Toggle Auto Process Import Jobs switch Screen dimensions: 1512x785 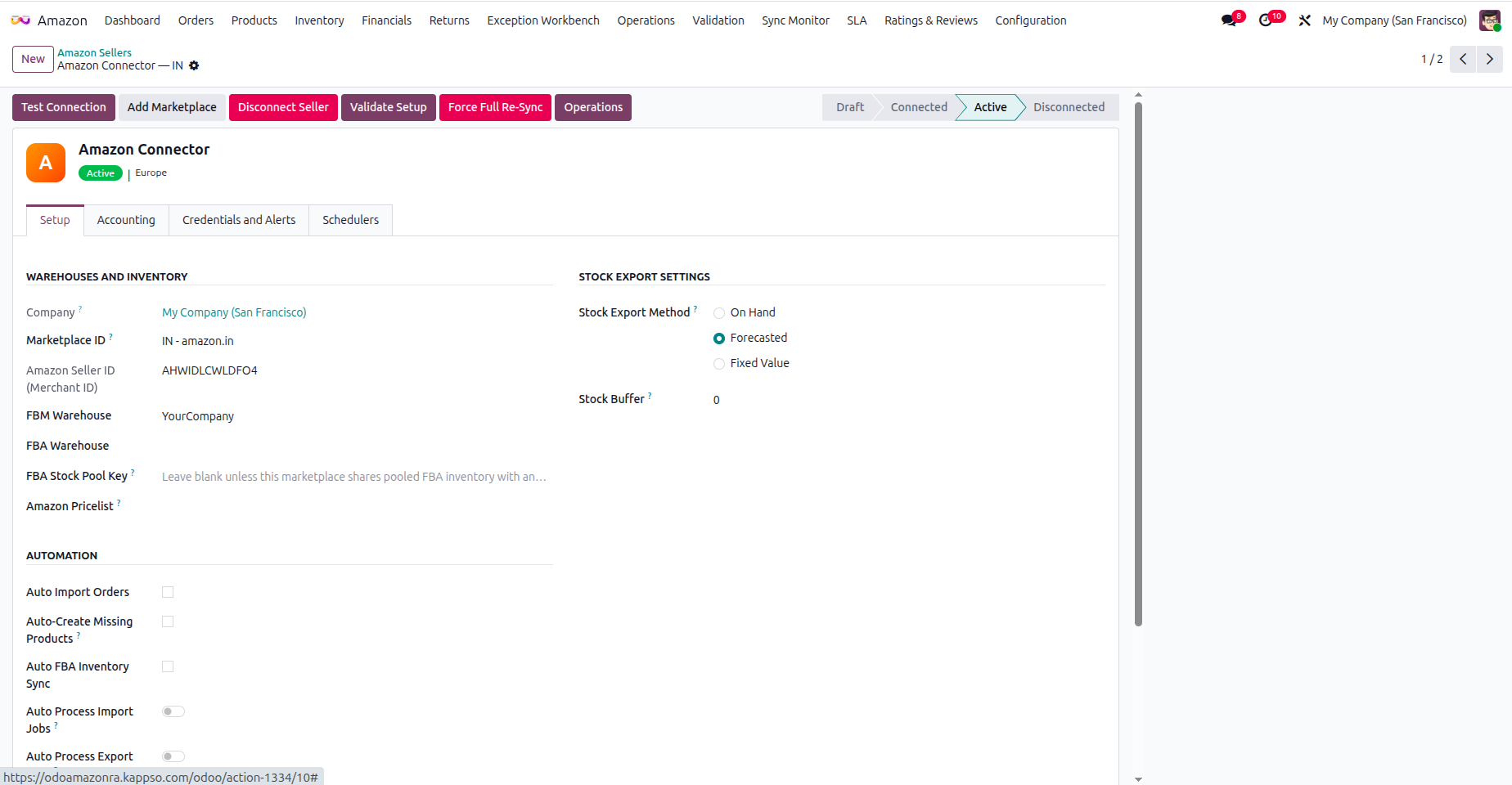pos(173,711)
